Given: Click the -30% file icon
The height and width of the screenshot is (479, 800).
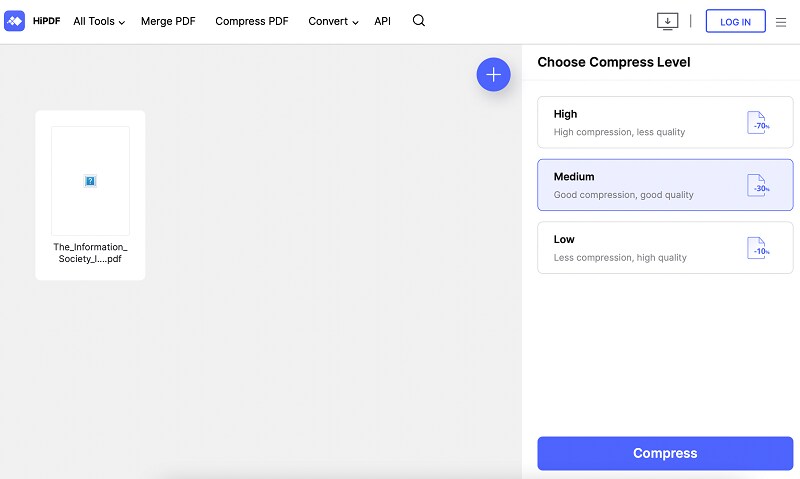Looking at the screenshot, I should [x=758, y=185].
